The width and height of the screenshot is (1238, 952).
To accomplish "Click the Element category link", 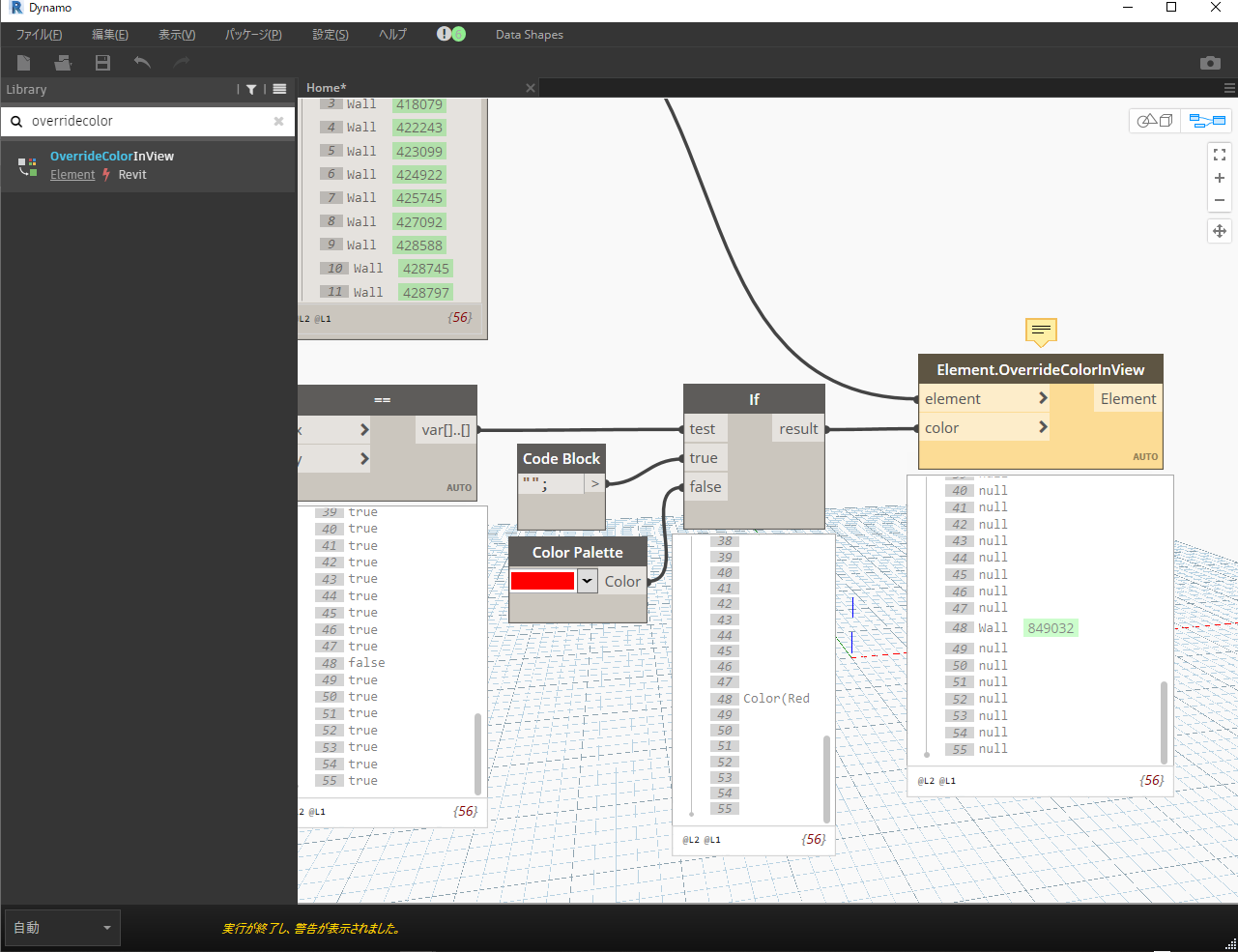I will click(x=72, y=175).
